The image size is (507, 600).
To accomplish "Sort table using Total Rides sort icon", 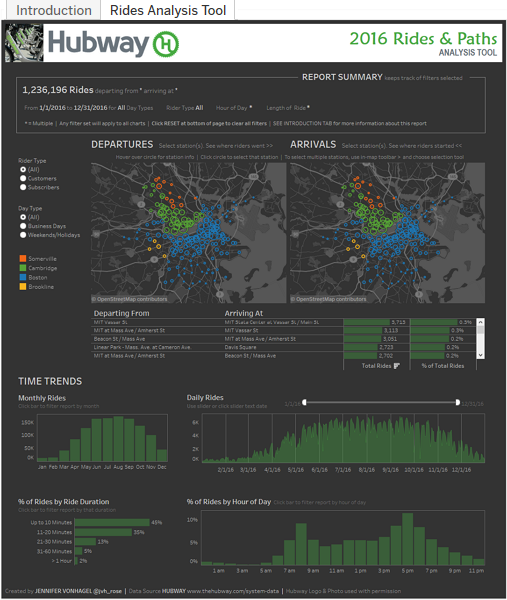I will [x=396, y=366].
